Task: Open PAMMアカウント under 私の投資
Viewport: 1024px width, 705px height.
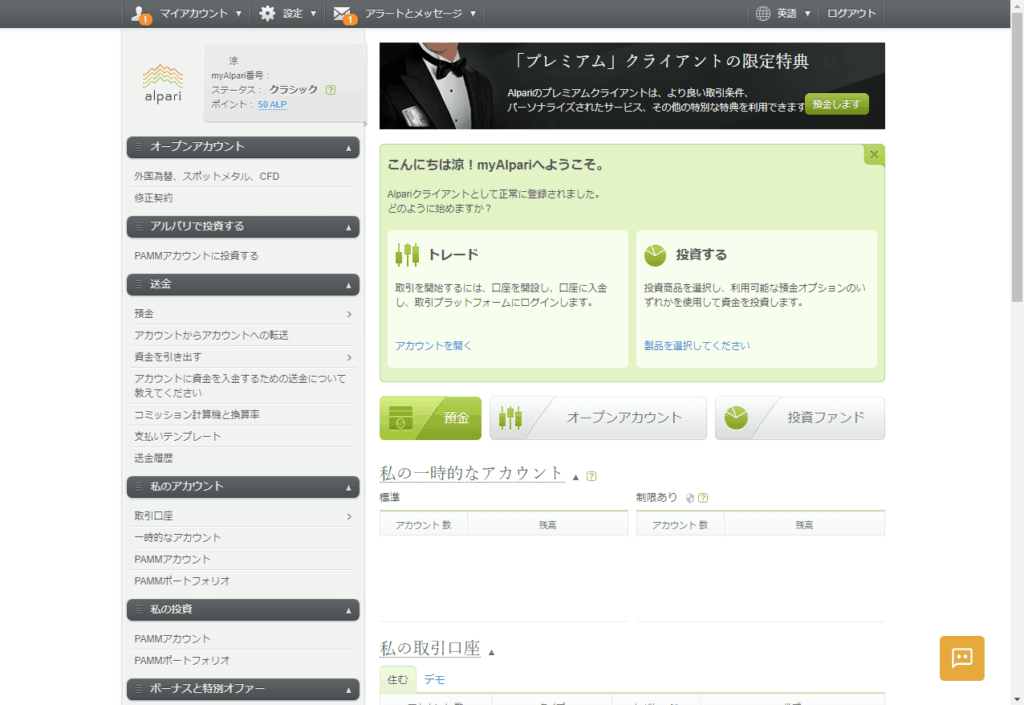Action: 172,639
